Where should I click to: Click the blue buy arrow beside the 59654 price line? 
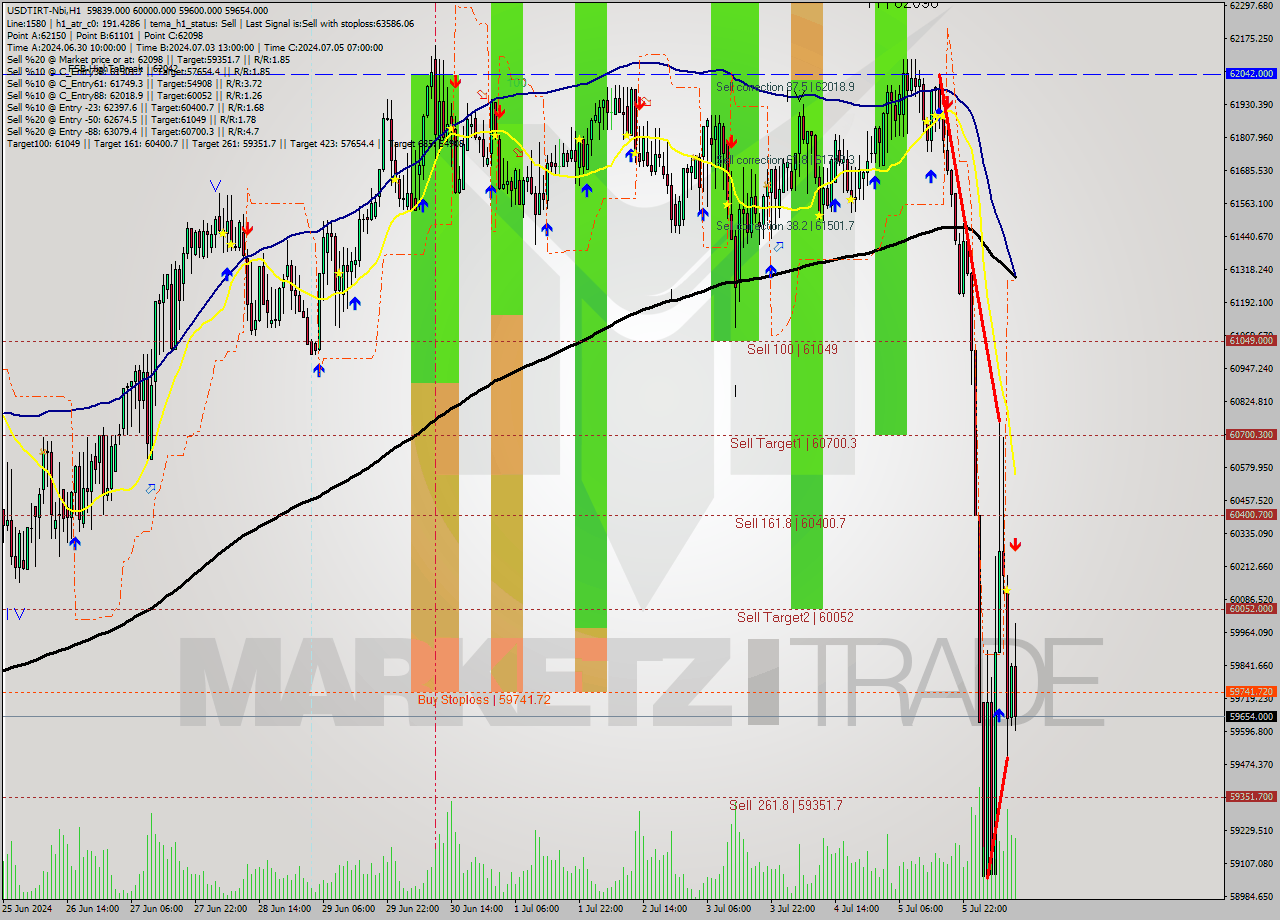(998, 714)
